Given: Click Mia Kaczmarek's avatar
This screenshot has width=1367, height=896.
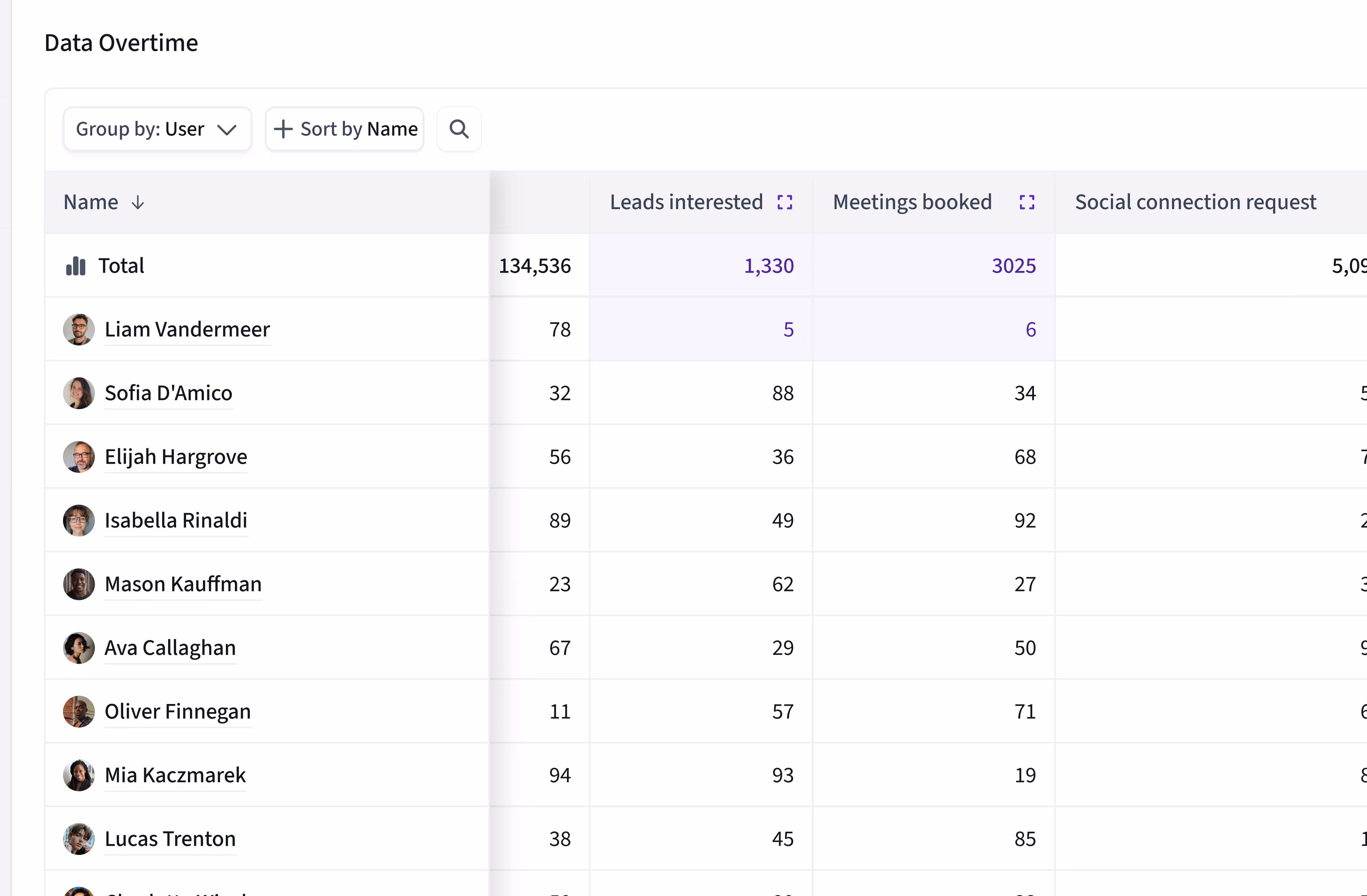Looking at the screenshot, I should click(x=79, y=775).
